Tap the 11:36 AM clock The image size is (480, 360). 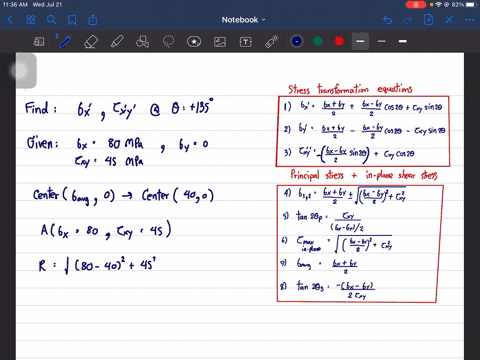[x=15, y=5]
